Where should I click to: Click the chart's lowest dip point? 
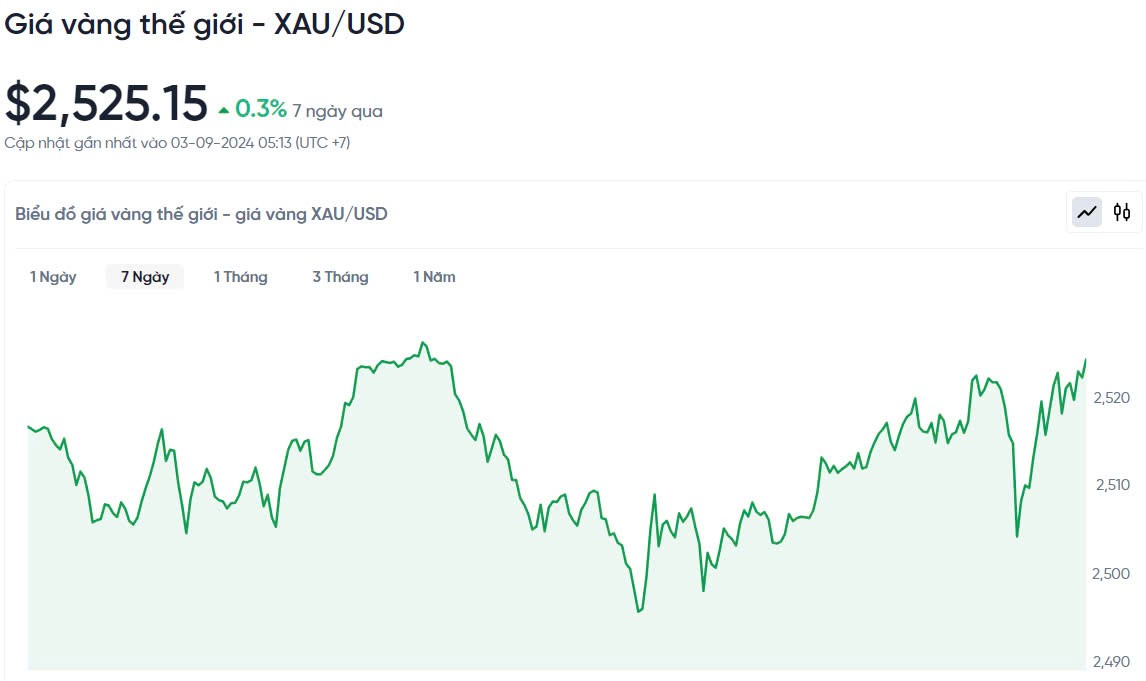point(638,610)
